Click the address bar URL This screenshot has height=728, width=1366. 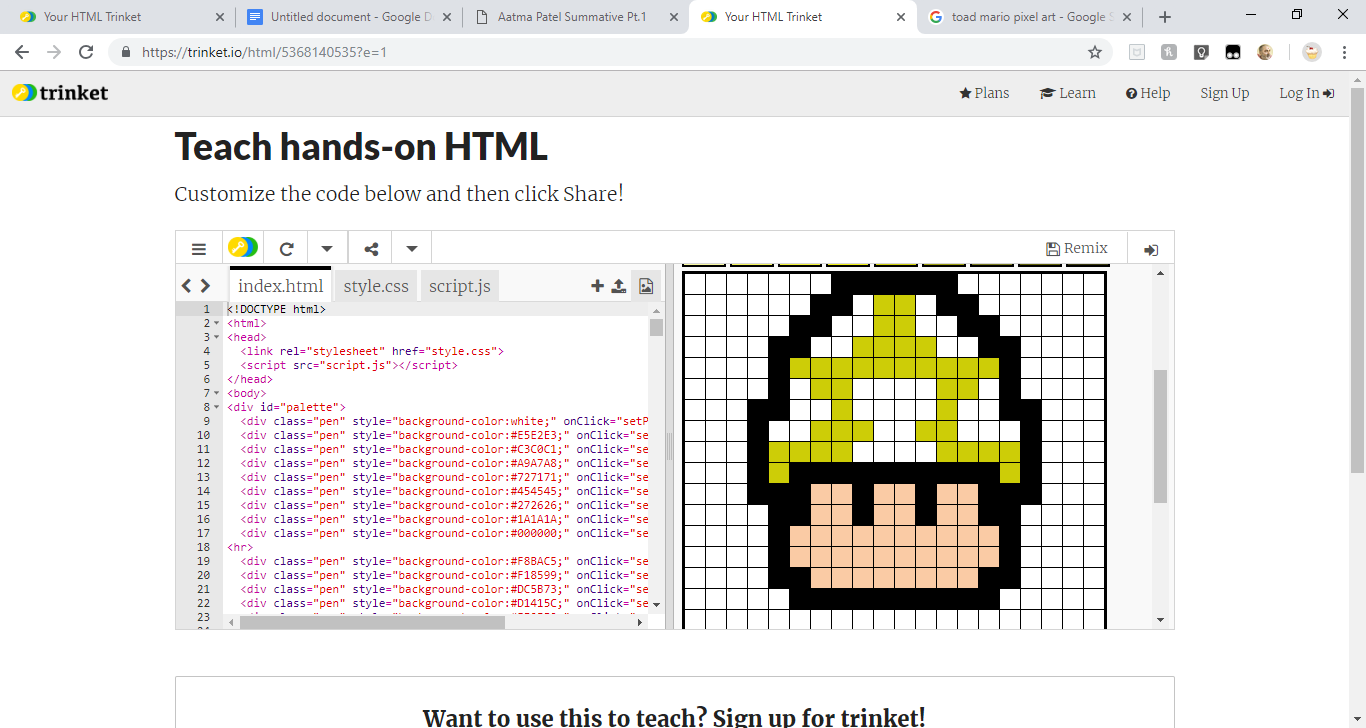coord(264,53)
